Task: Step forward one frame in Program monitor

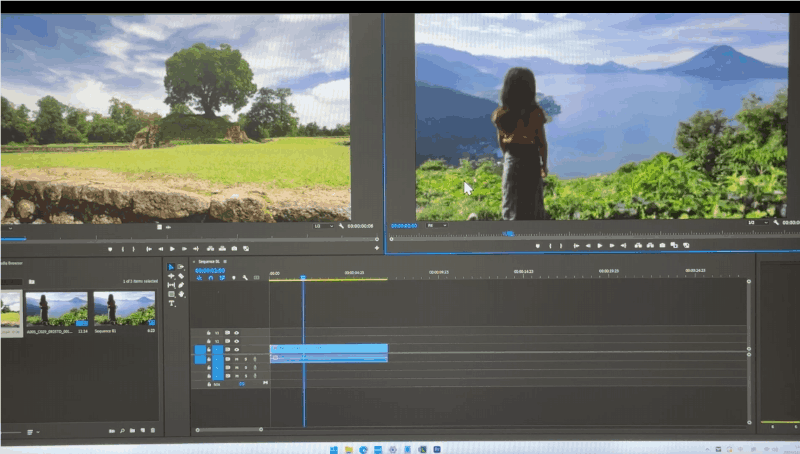Action: [612, 246]
